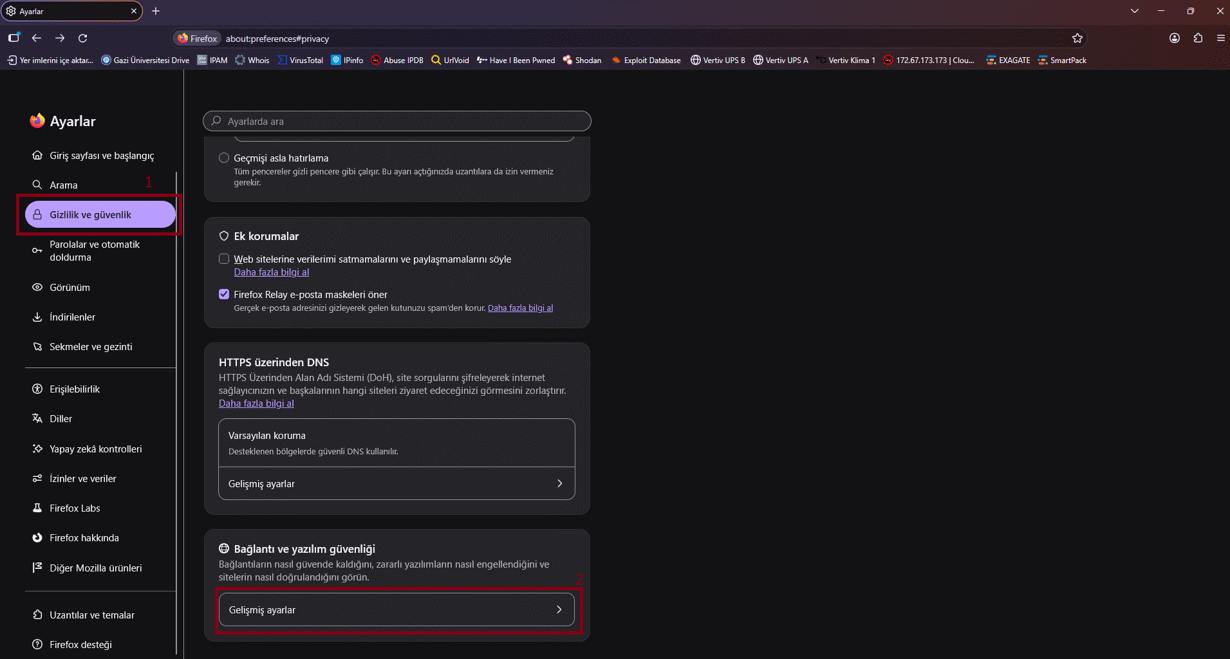Click the 'Ayarlarda ara' search field
The image size is (1230, 659).
[x=397, y=121]
